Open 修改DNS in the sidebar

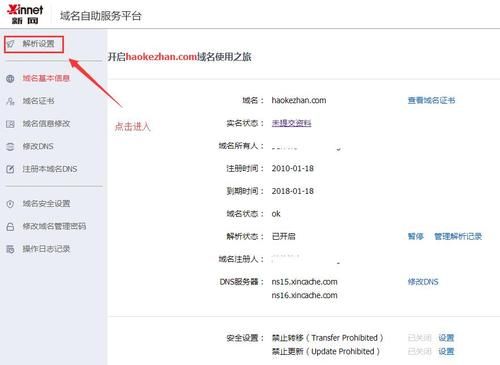[38, 146]
